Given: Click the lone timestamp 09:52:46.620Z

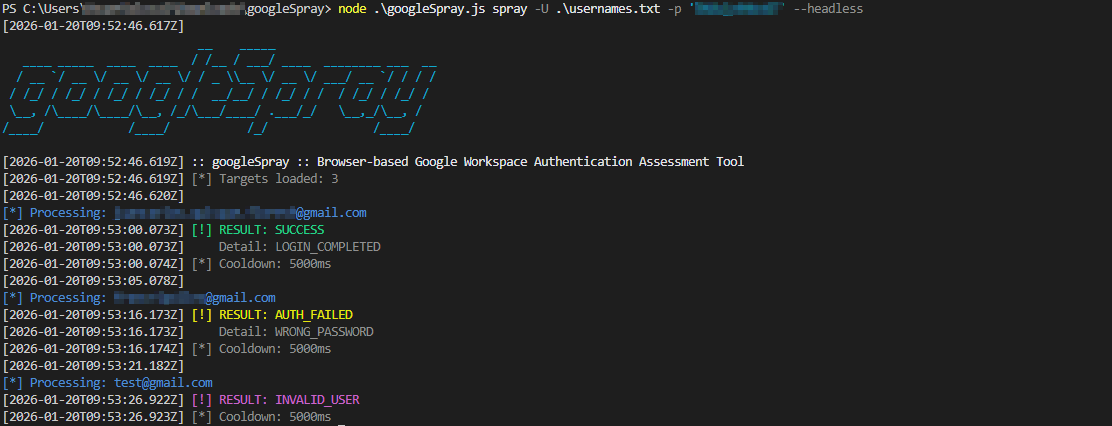Looking at the screenshot, I should [x=94, y=196].
